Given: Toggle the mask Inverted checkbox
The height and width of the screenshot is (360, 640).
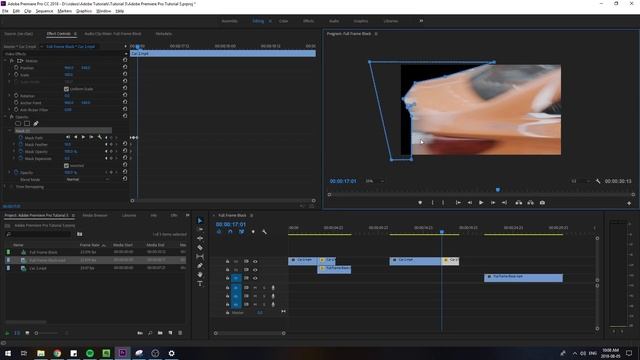Looking at the screenshot, I should coord(66,165).
